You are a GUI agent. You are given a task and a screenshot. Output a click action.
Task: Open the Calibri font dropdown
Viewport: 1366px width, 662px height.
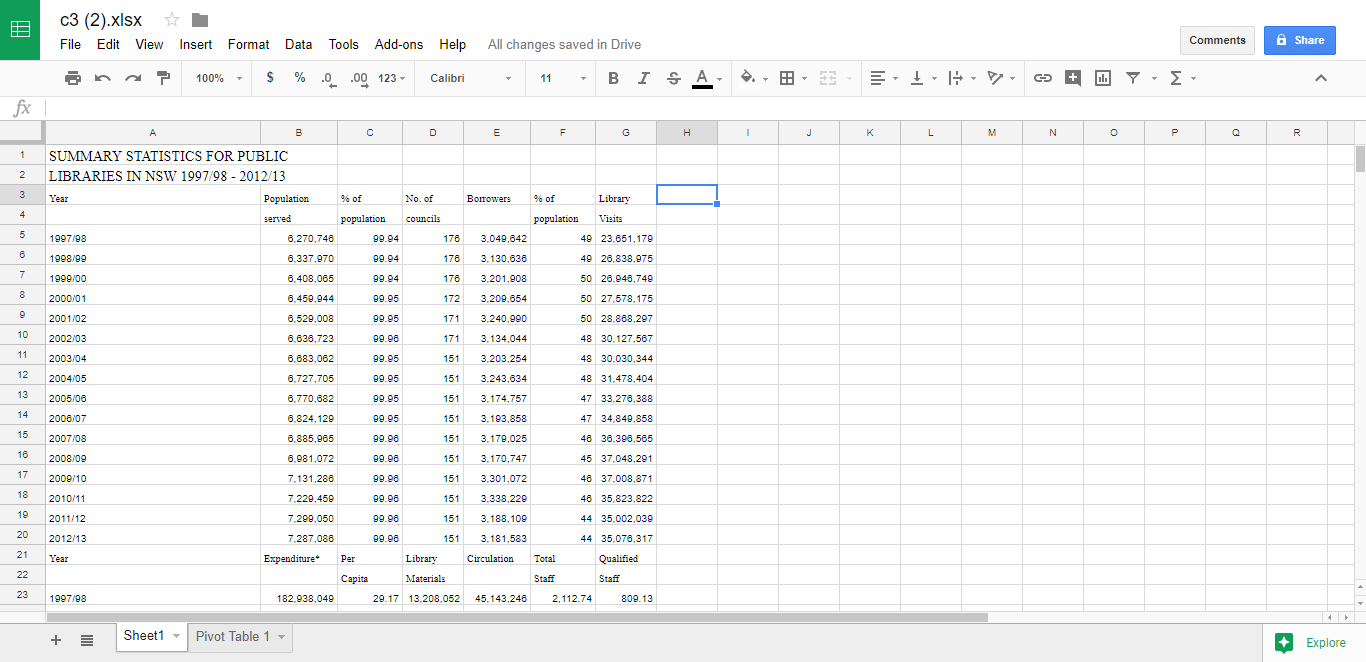coord(470,78)
